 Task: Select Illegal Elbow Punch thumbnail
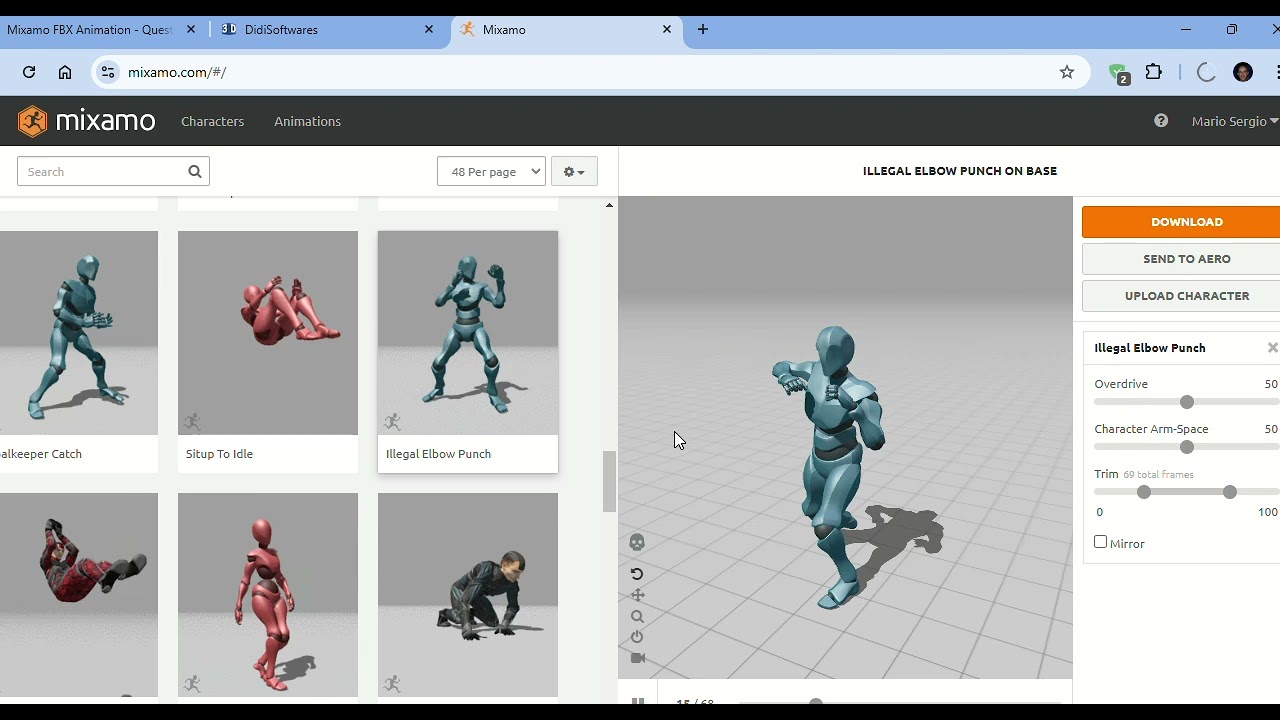(468, 333)
